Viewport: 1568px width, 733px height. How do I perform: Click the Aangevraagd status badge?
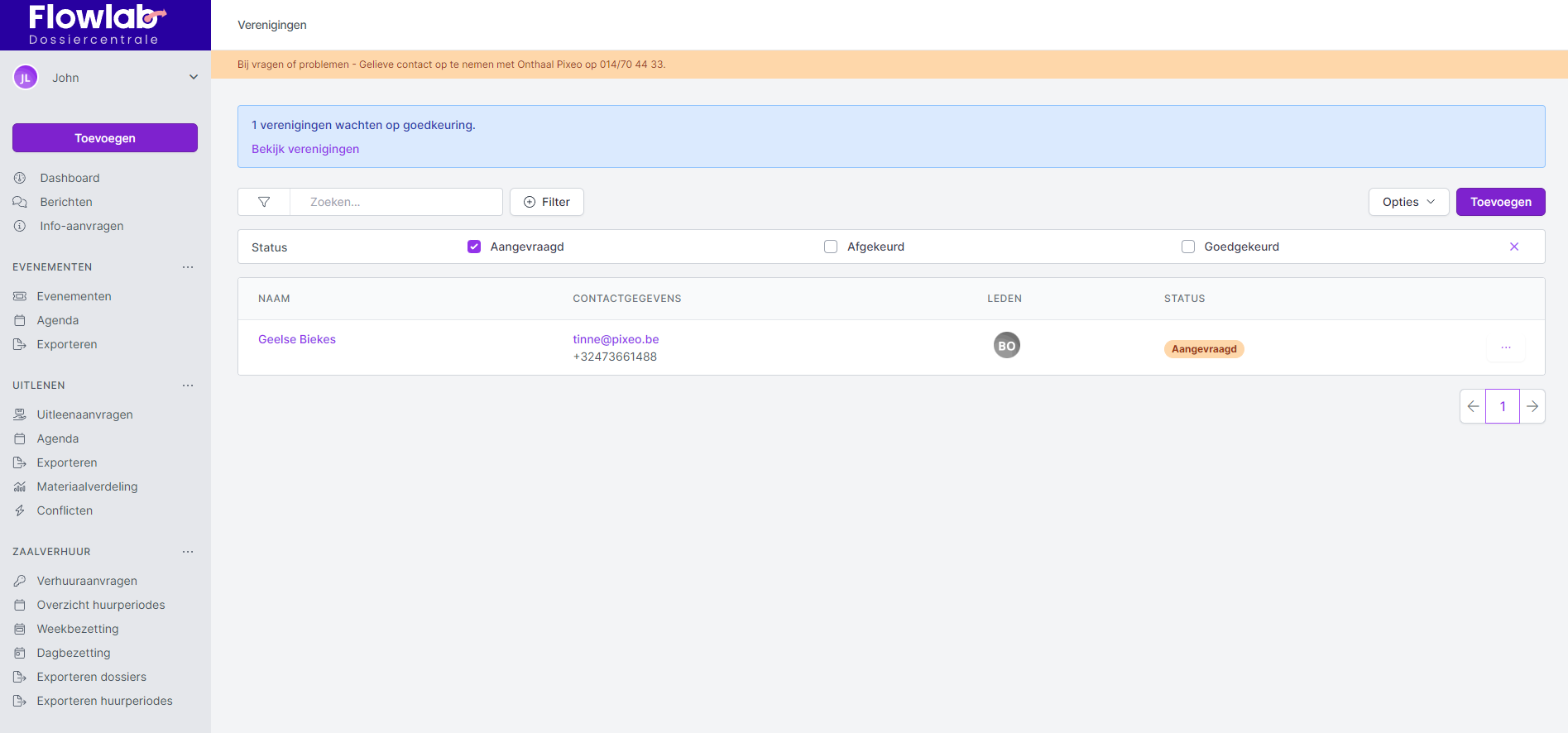tap(1204, 349)
